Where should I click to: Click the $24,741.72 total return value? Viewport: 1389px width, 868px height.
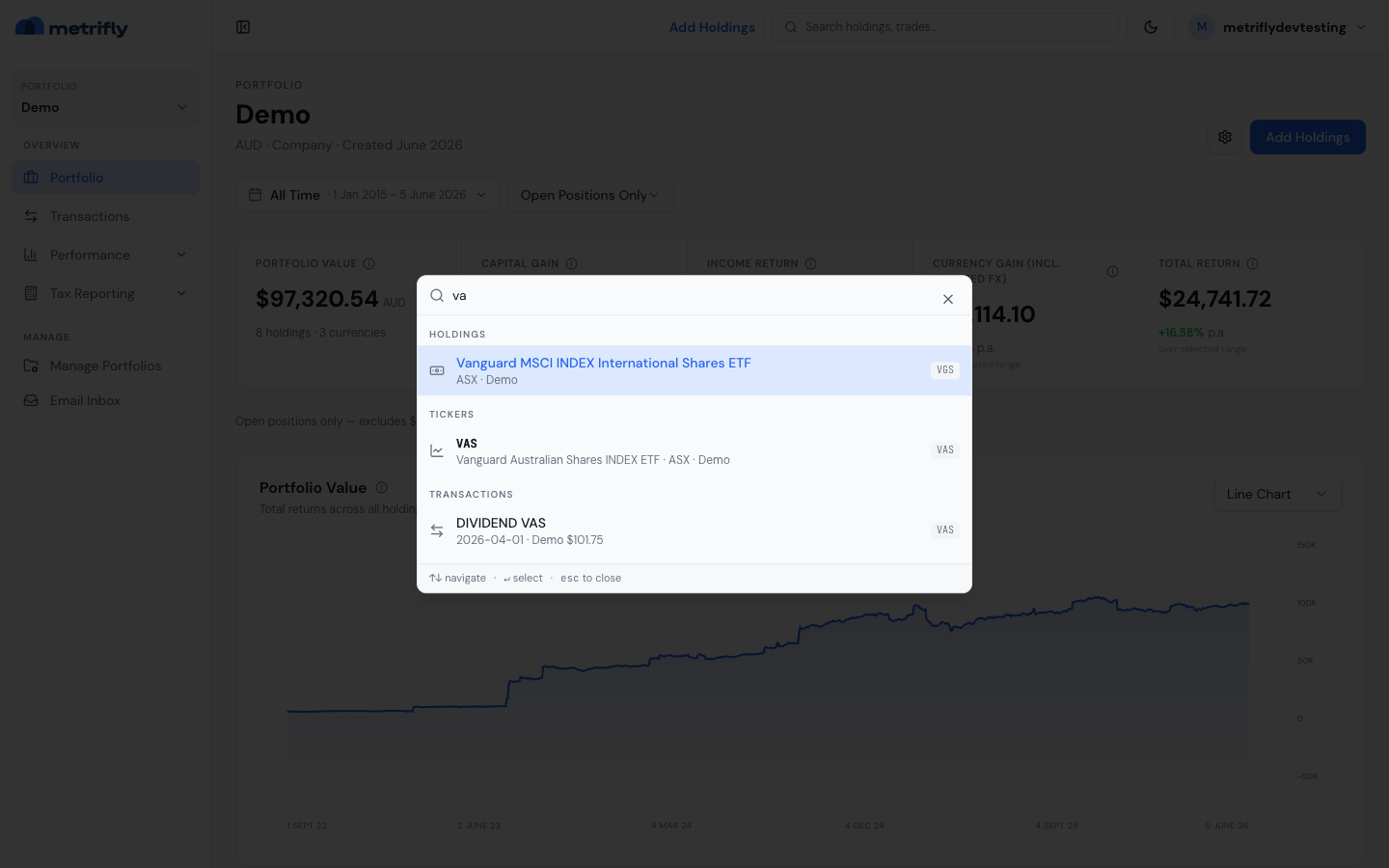(1214, 299)
